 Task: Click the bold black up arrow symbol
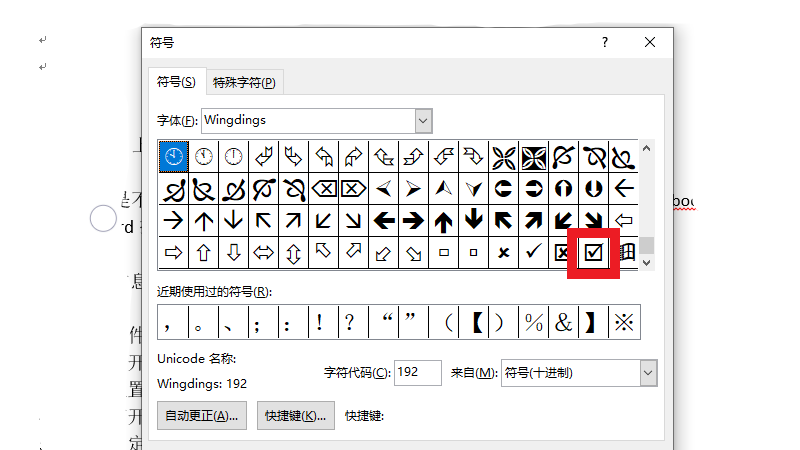(444, 220)
